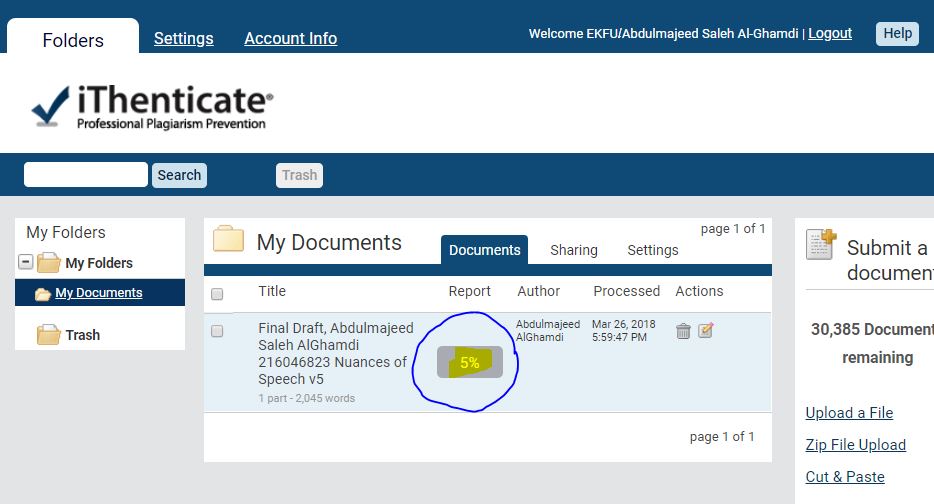Click author name Abdulmajeed AlGhamdi
Screen dimensions: 934x504
(548, 331)
